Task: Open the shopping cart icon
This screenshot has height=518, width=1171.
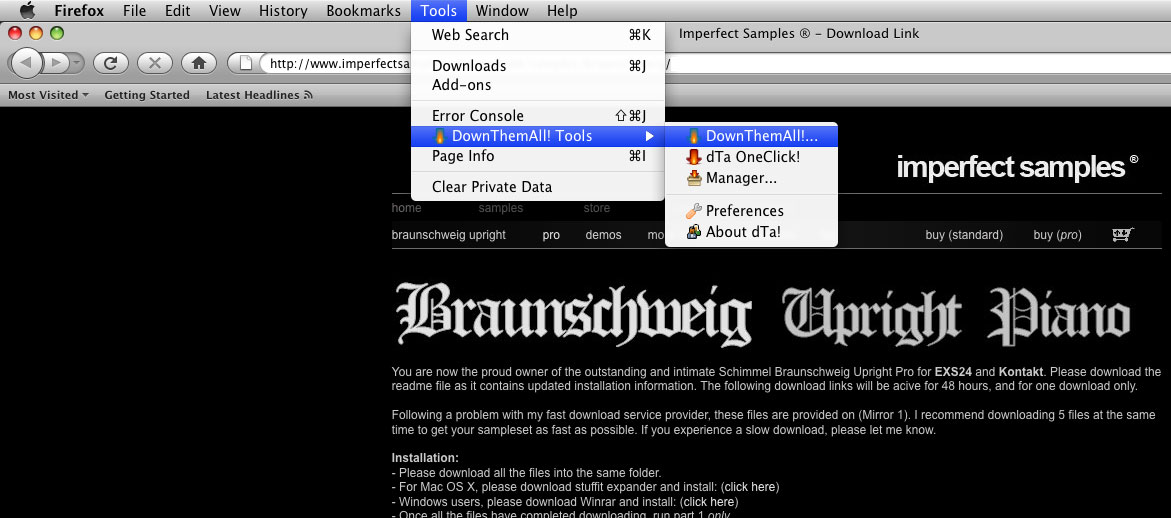Action: (x=1122, y=234)
